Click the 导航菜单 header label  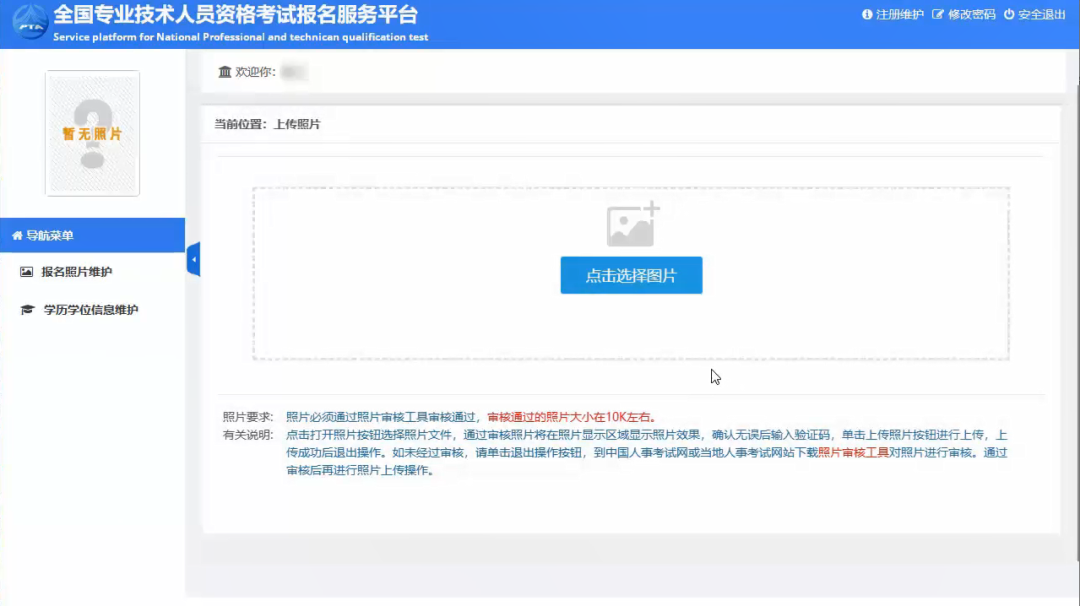coord(50,236)
